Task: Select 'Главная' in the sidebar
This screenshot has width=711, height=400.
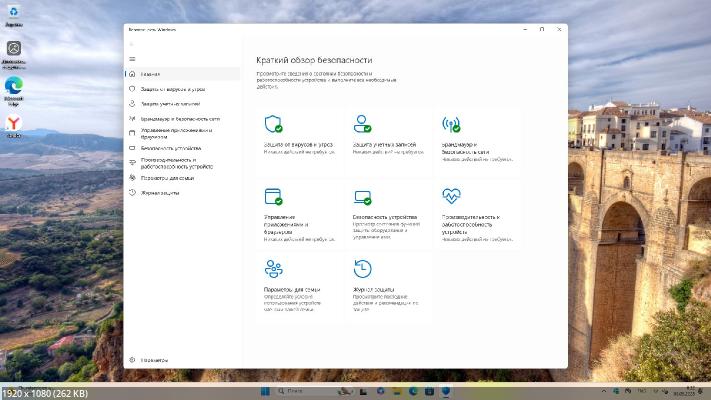Action: 150,74
